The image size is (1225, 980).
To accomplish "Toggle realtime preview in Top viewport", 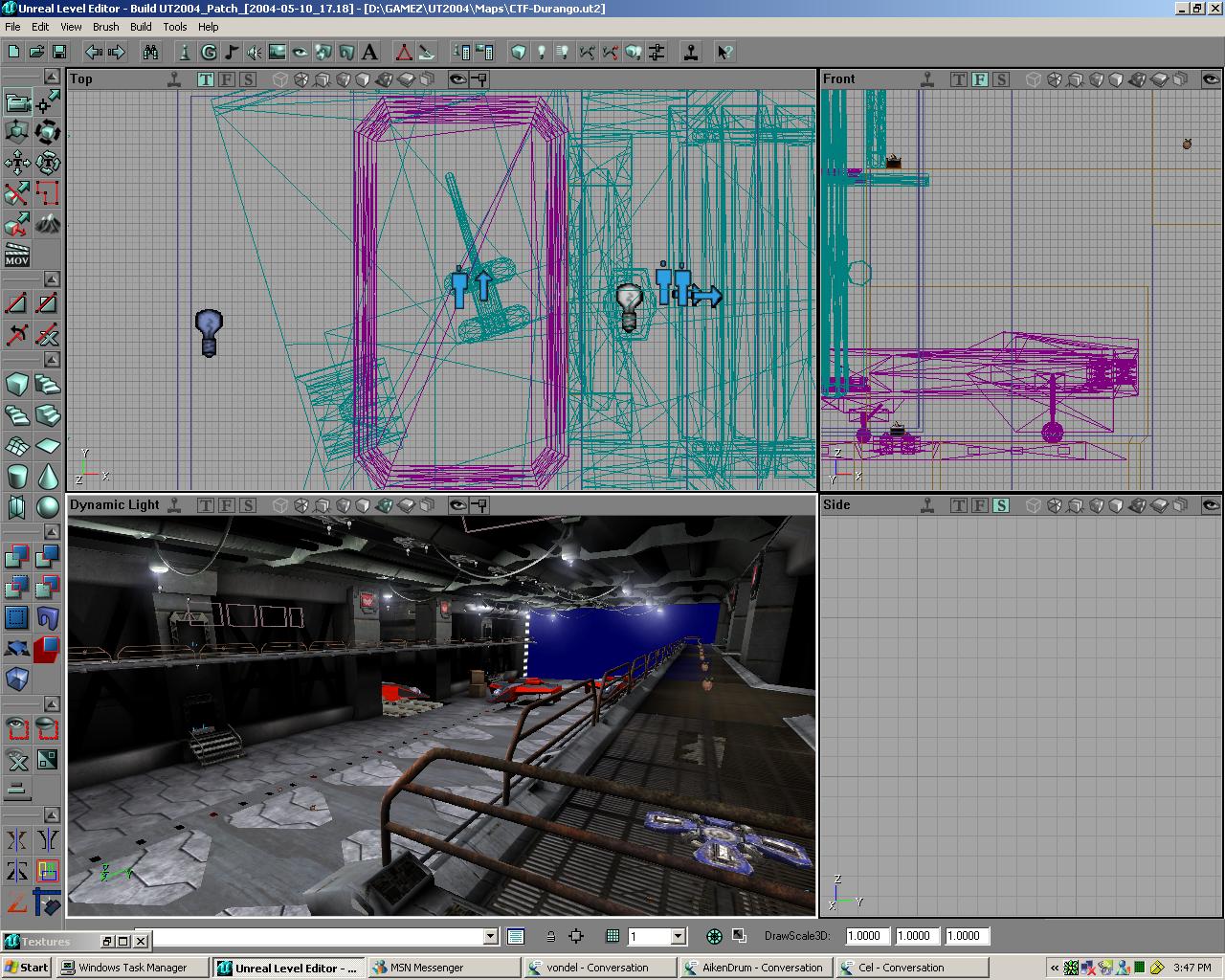I will pyautogui.click(x=174, y=79).
